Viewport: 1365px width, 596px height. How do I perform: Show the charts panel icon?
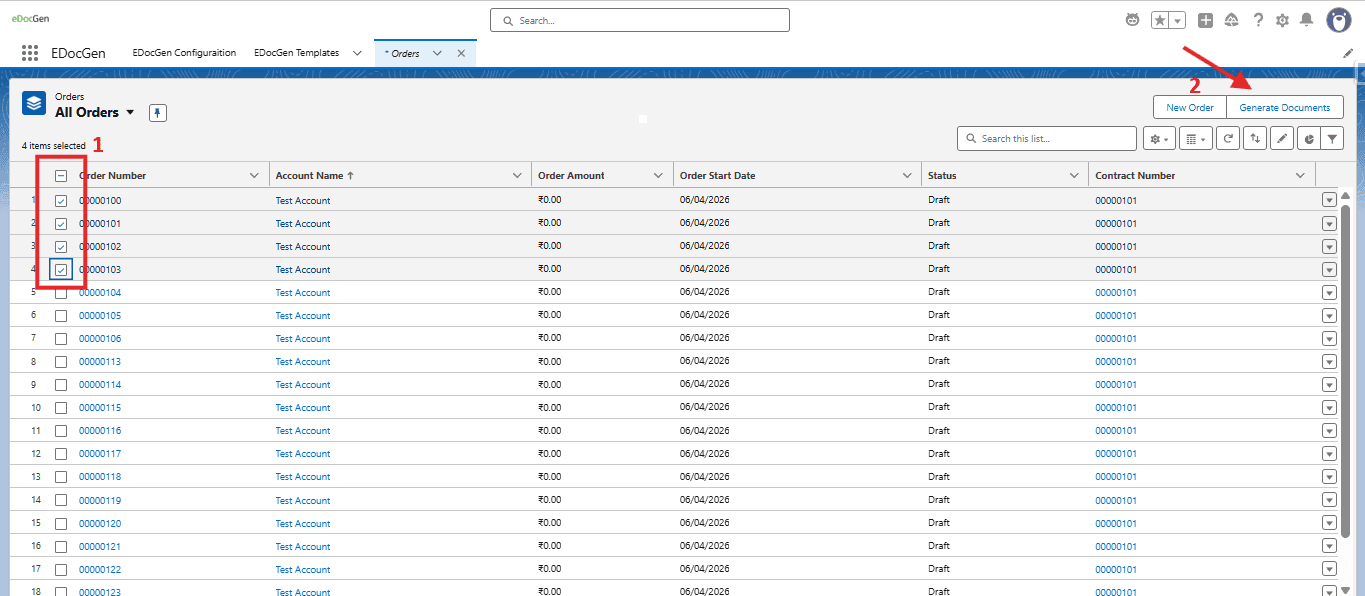click(1308, 139)
